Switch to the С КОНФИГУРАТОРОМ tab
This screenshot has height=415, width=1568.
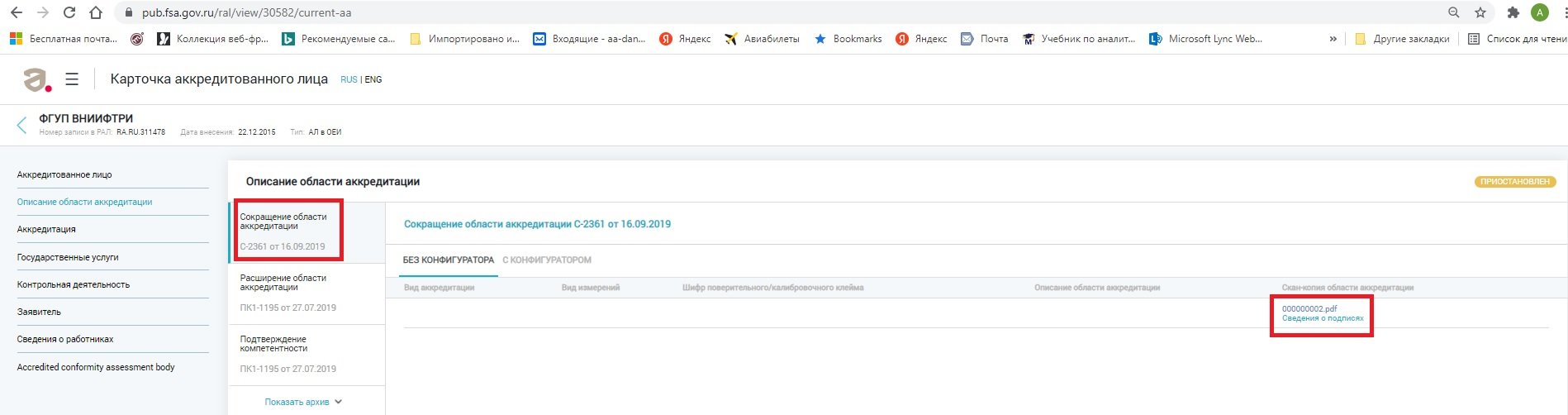547,260
